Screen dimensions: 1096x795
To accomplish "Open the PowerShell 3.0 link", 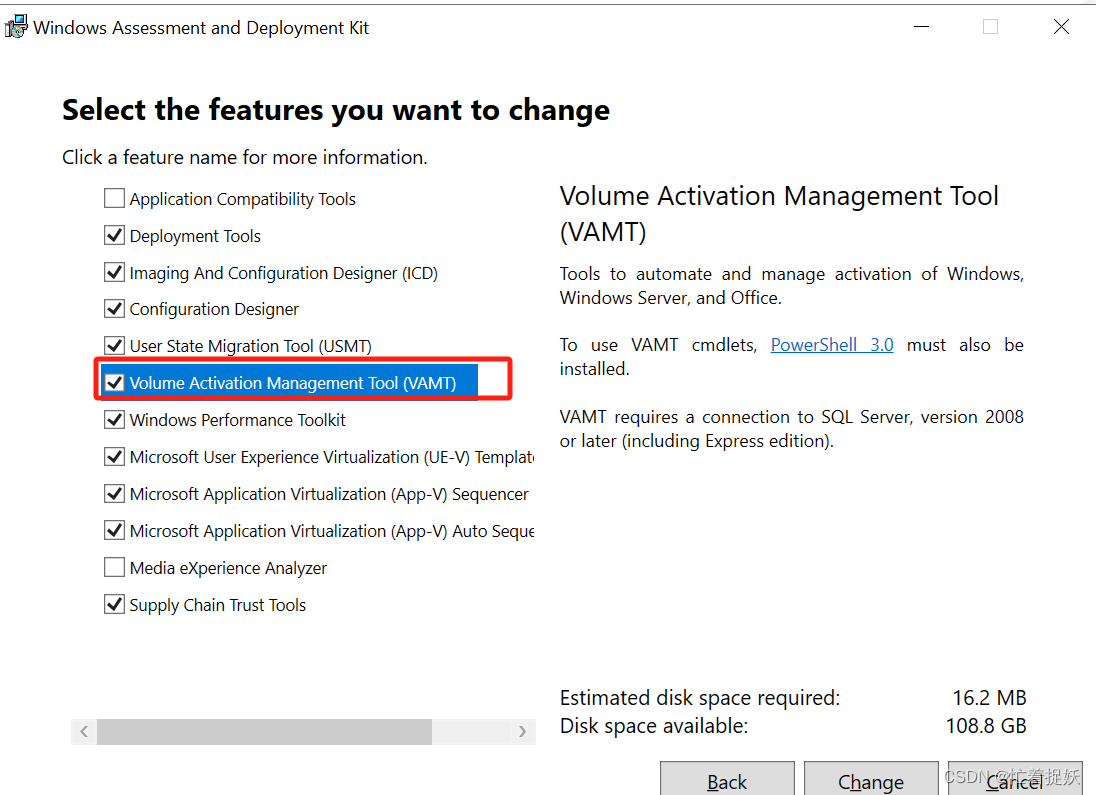I will [x=832, y=345].
